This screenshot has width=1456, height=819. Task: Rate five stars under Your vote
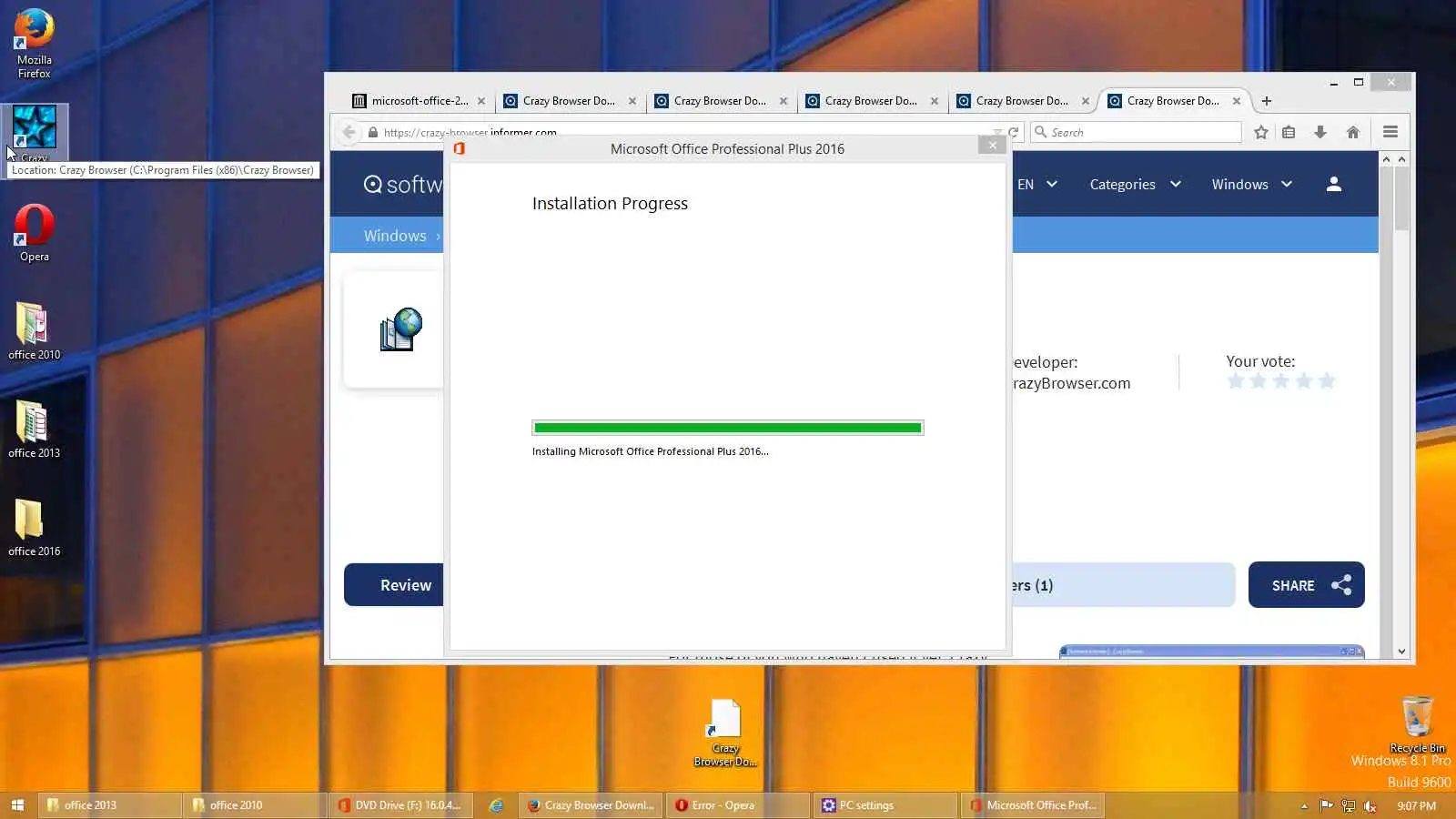[x=1327, y=380]
